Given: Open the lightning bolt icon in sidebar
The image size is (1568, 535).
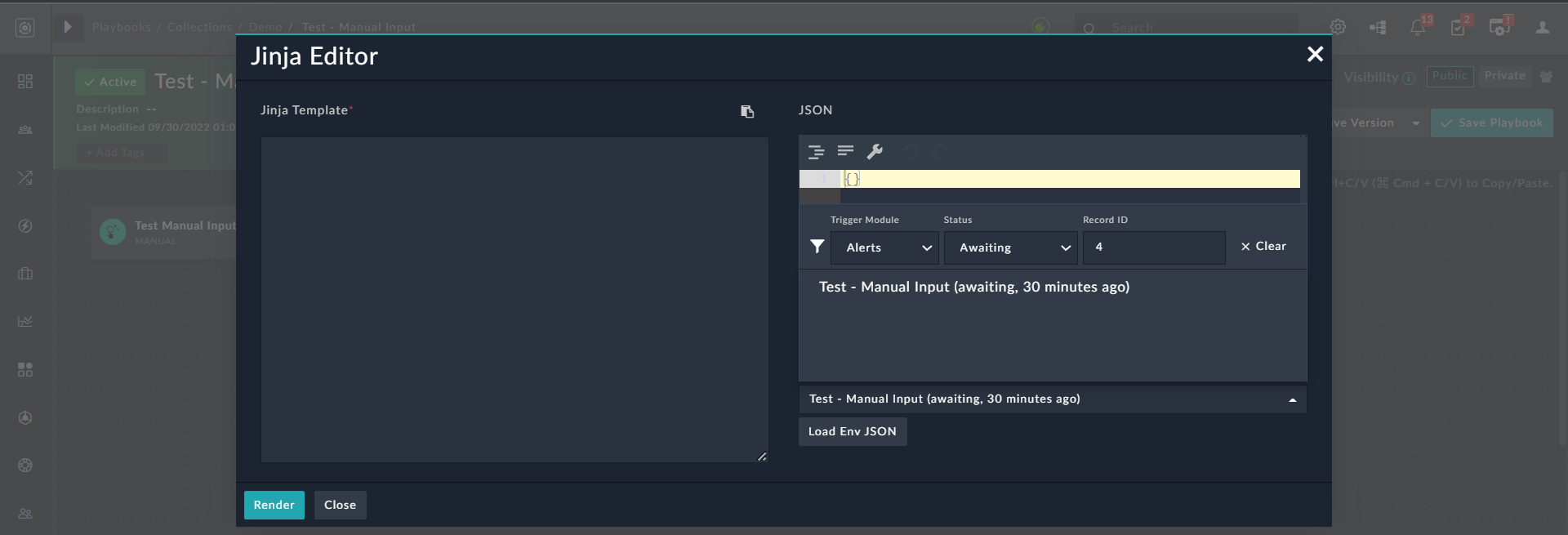Looking at the screenshot, I should point(25,225).
